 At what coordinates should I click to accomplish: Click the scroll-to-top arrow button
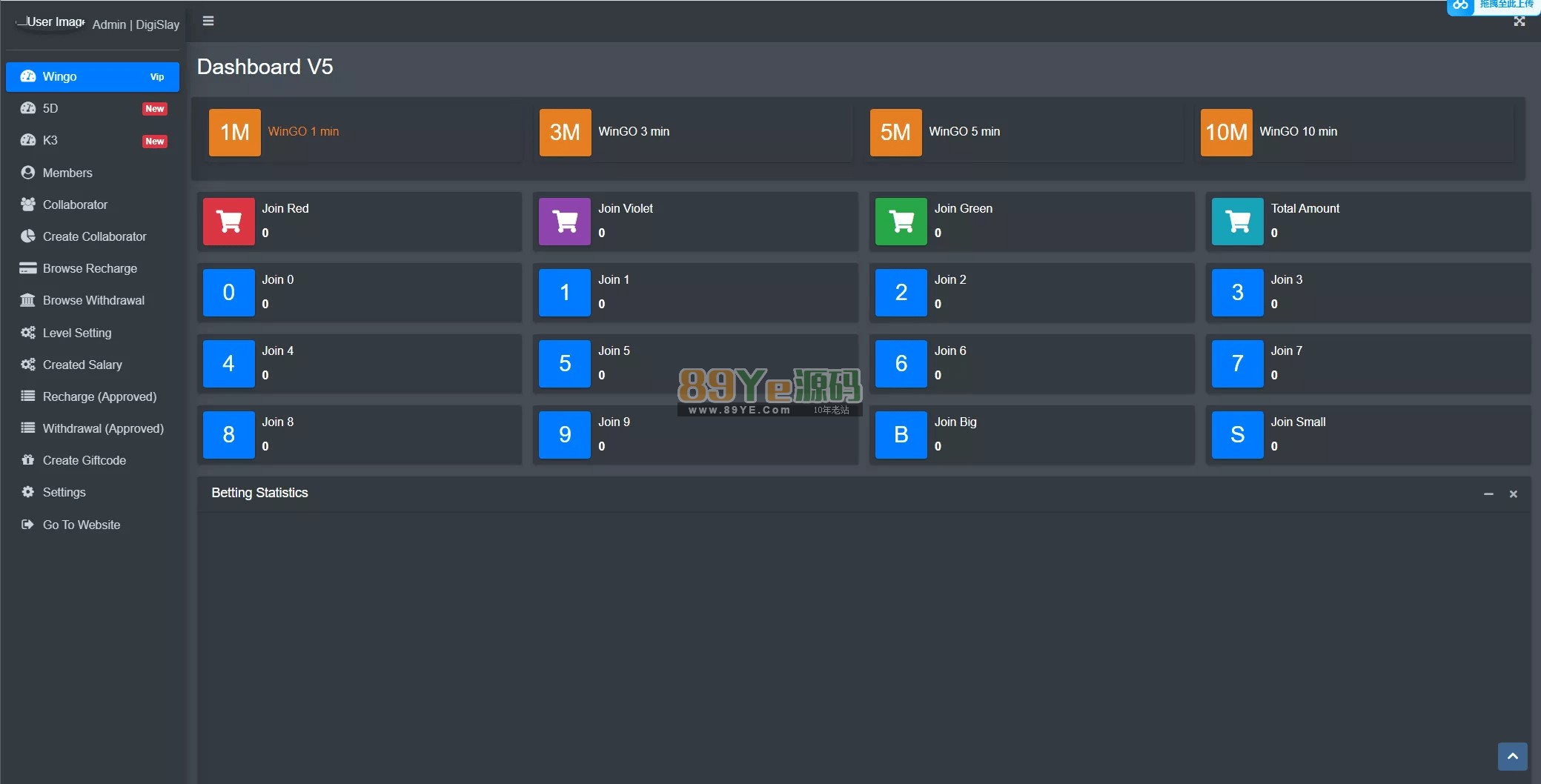1512,757
